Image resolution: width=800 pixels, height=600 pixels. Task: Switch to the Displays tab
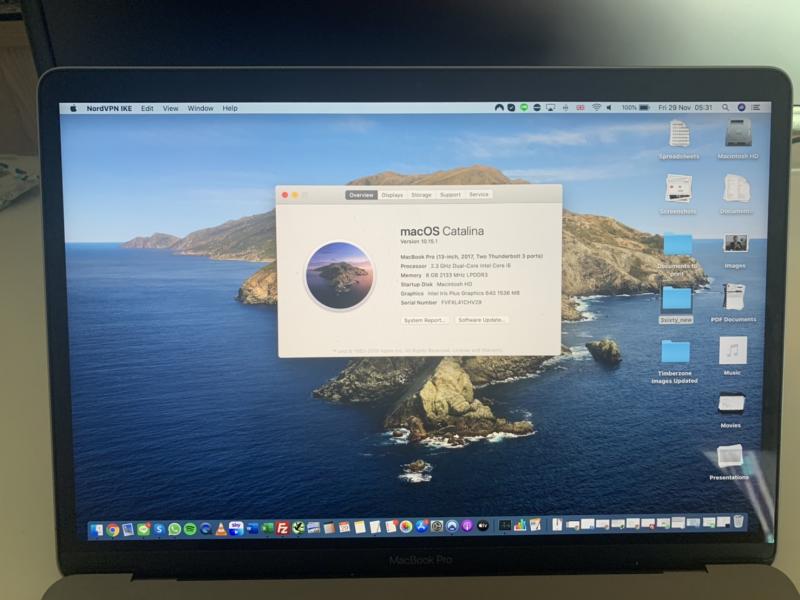[392, 195]
